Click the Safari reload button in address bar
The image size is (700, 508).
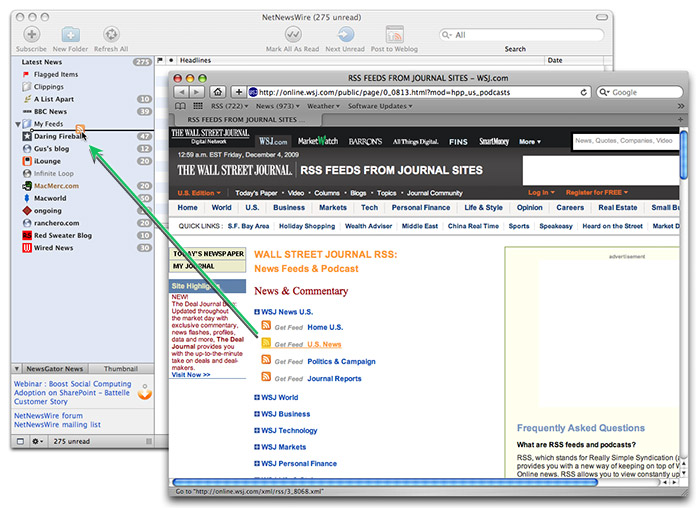(x=582, y=92)
